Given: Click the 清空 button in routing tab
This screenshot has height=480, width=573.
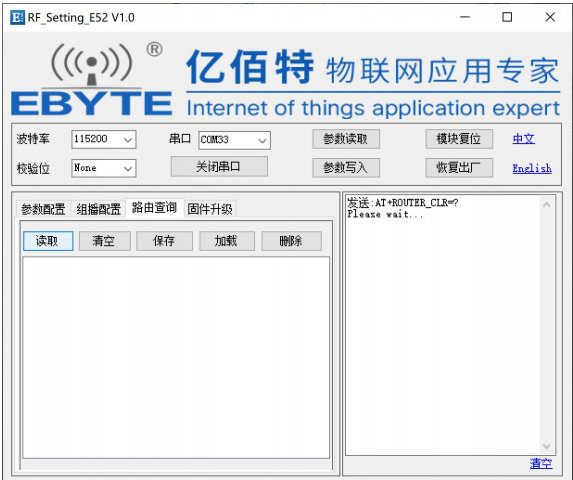Looking at the screenshot, I should [105, 241].
